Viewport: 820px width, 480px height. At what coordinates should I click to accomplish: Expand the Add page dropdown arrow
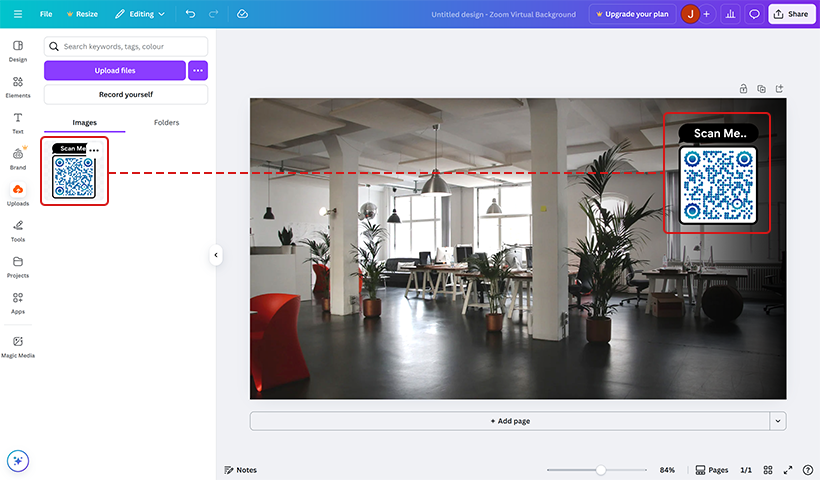tap(778, 421)
